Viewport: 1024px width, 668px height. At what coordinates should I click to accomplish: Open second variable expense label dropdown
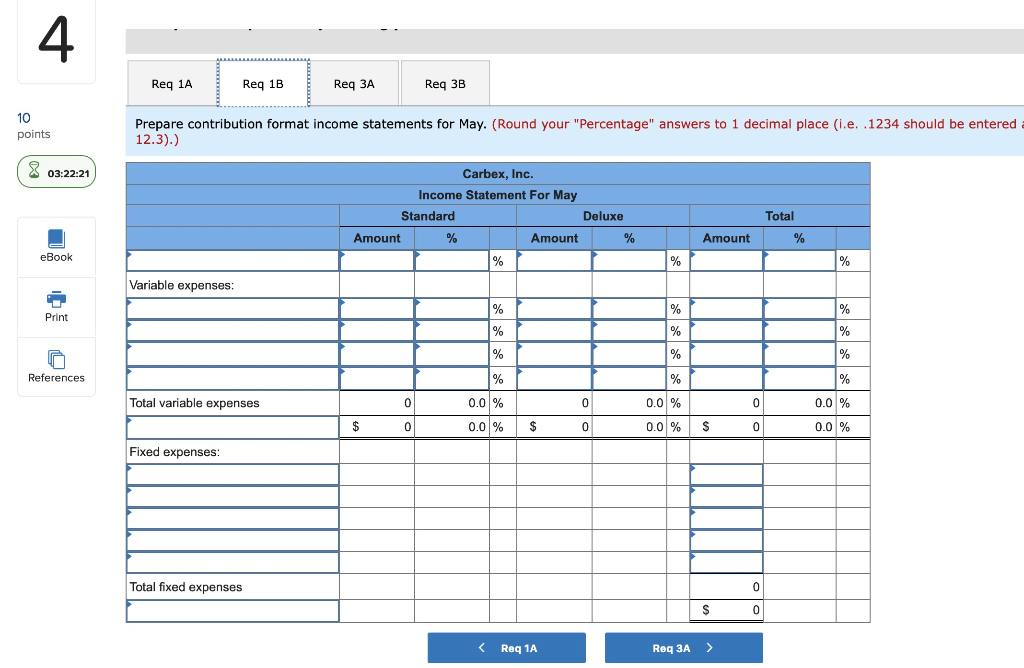point(232,330)
